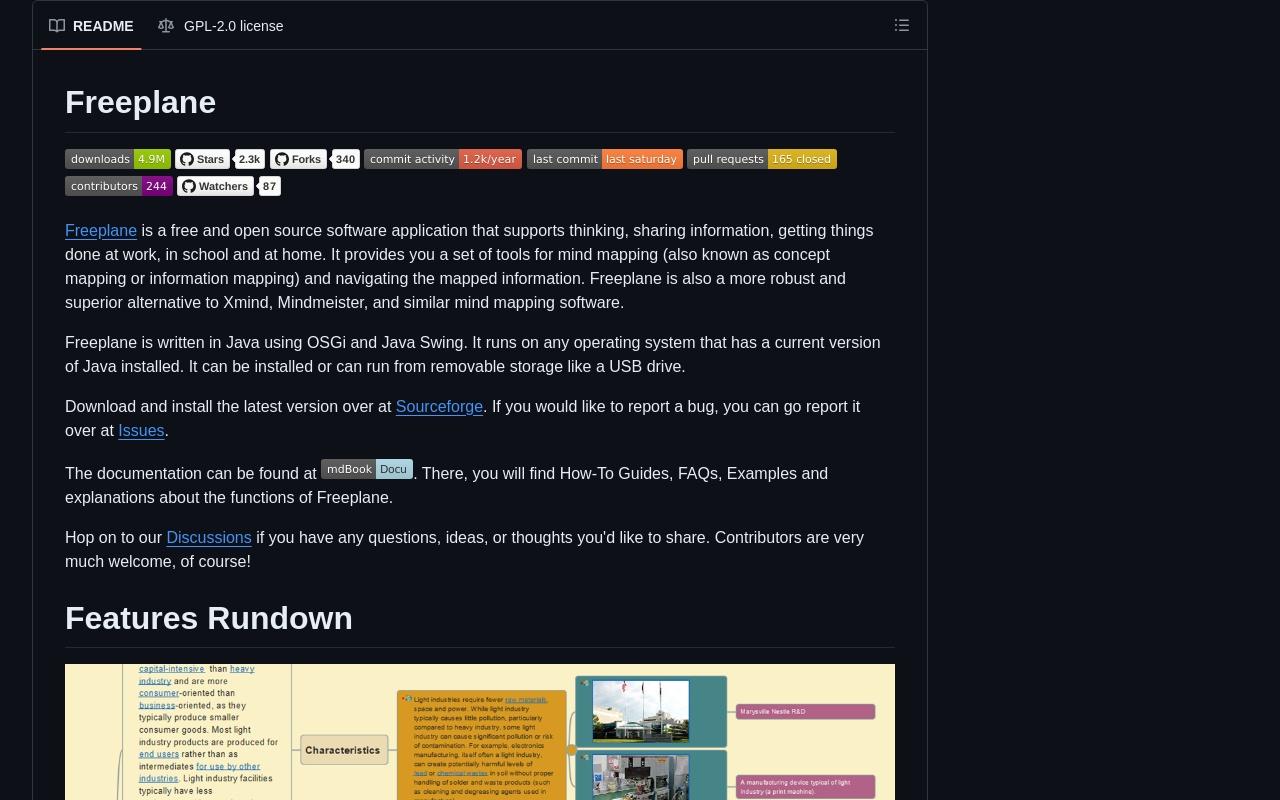The width and height of the screenshot is (1280, 800).
Task: Go to the Issues link
Action: 141,430
